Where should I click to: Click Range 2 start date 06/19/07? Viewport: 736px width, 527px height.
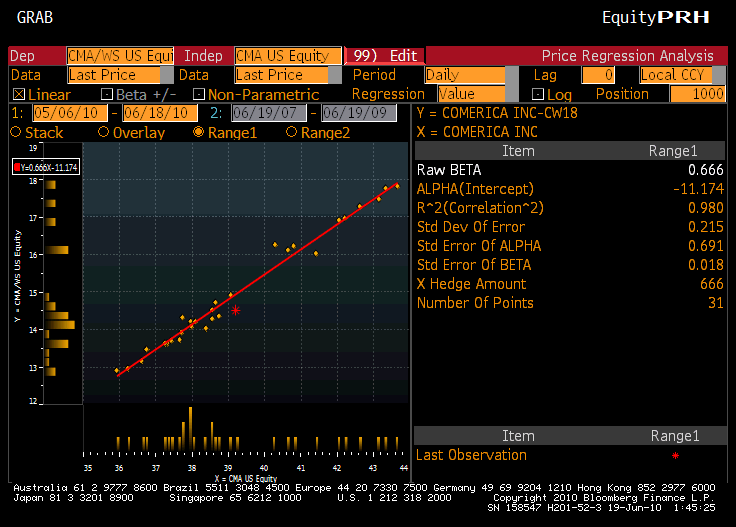[269, 113]
